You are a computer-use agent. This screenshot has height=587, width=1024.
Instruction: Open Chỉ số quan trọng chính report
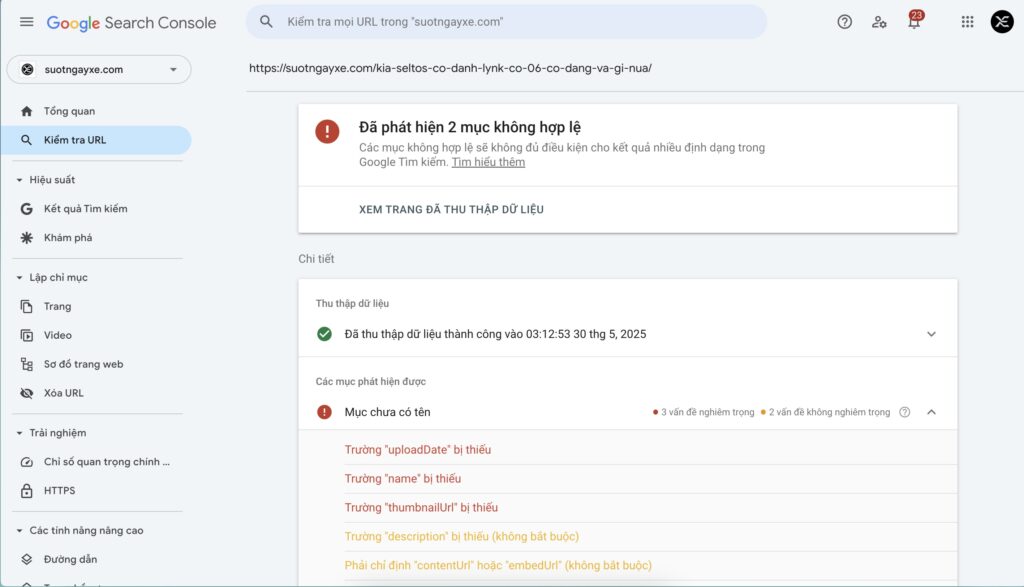pos(95,462)
